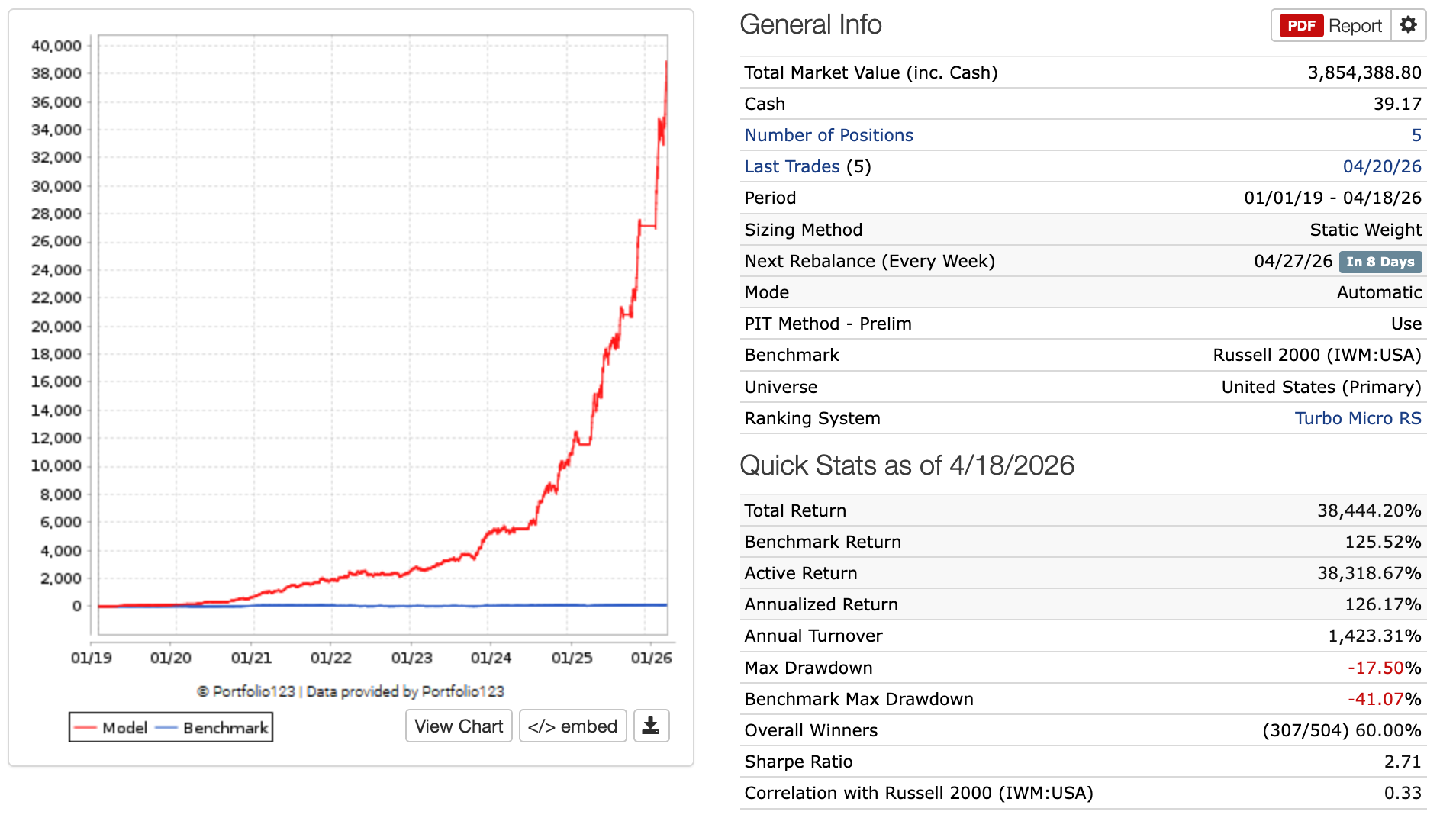Screen dimensions: 1456x818
Task: Click the Sharpe Ratio value 2.71
Action: pyautogui.click(x=1403, y=762)
